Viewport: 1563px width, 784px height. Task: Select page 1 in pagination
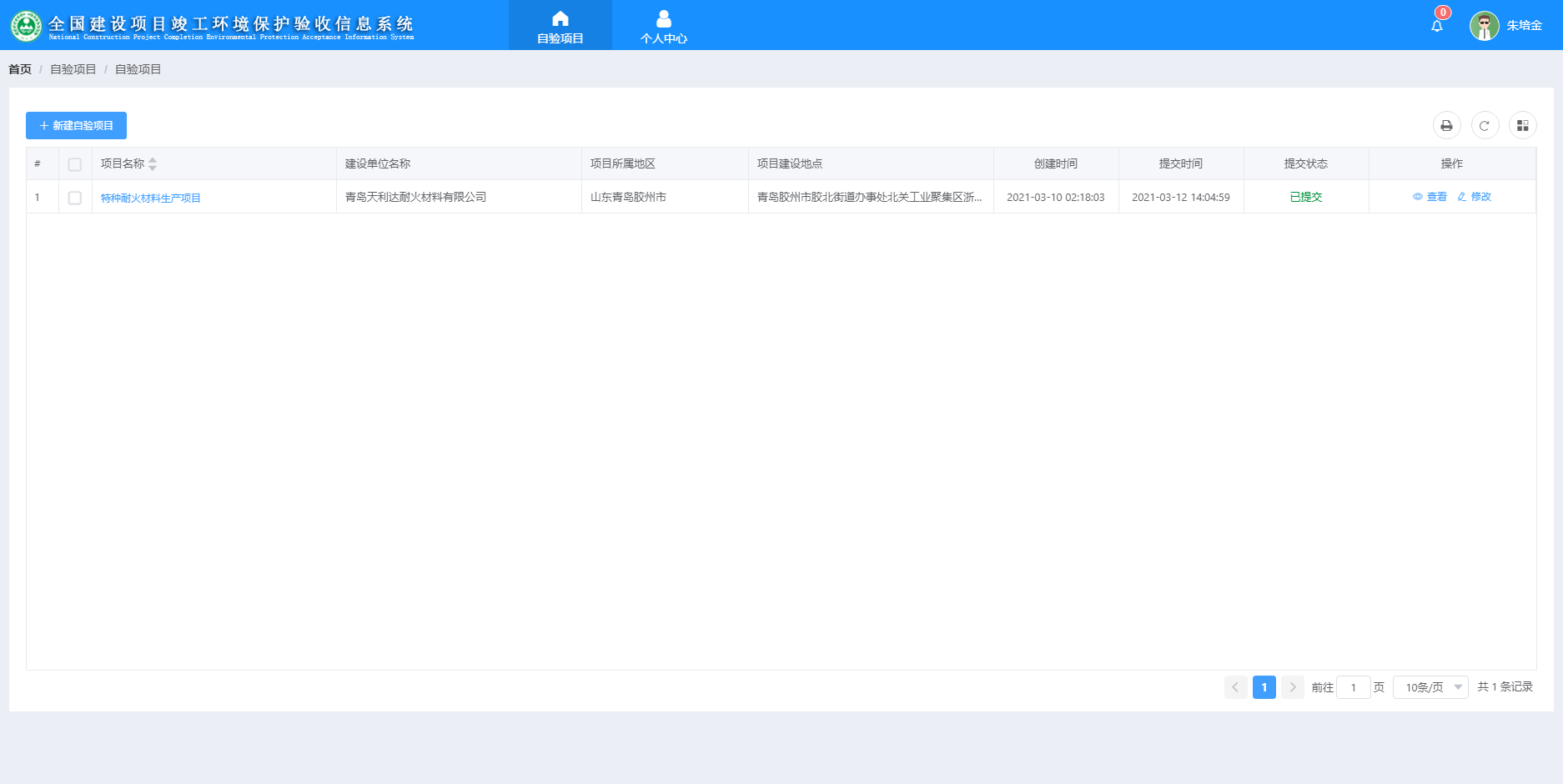pyautogui.click(x=1264, y=687)
